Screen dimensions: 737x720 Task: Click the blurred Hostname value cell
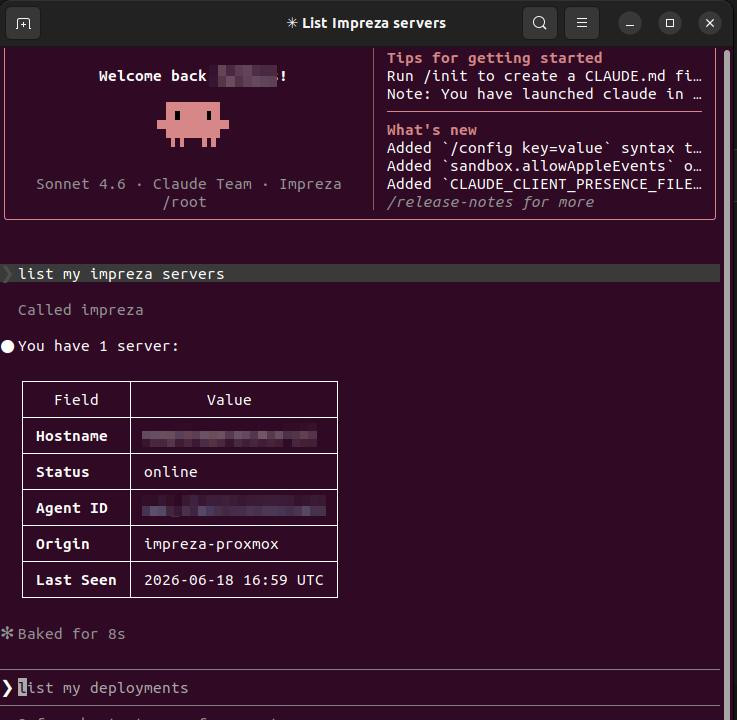click(x=234, y=436)
